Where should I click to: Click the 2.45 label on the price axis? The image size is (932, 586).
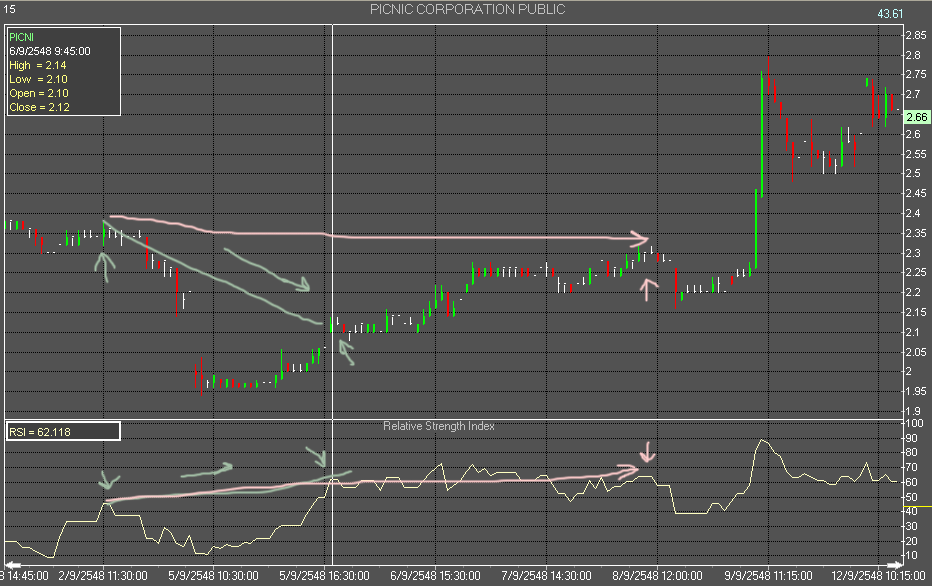tap(916, 193)
